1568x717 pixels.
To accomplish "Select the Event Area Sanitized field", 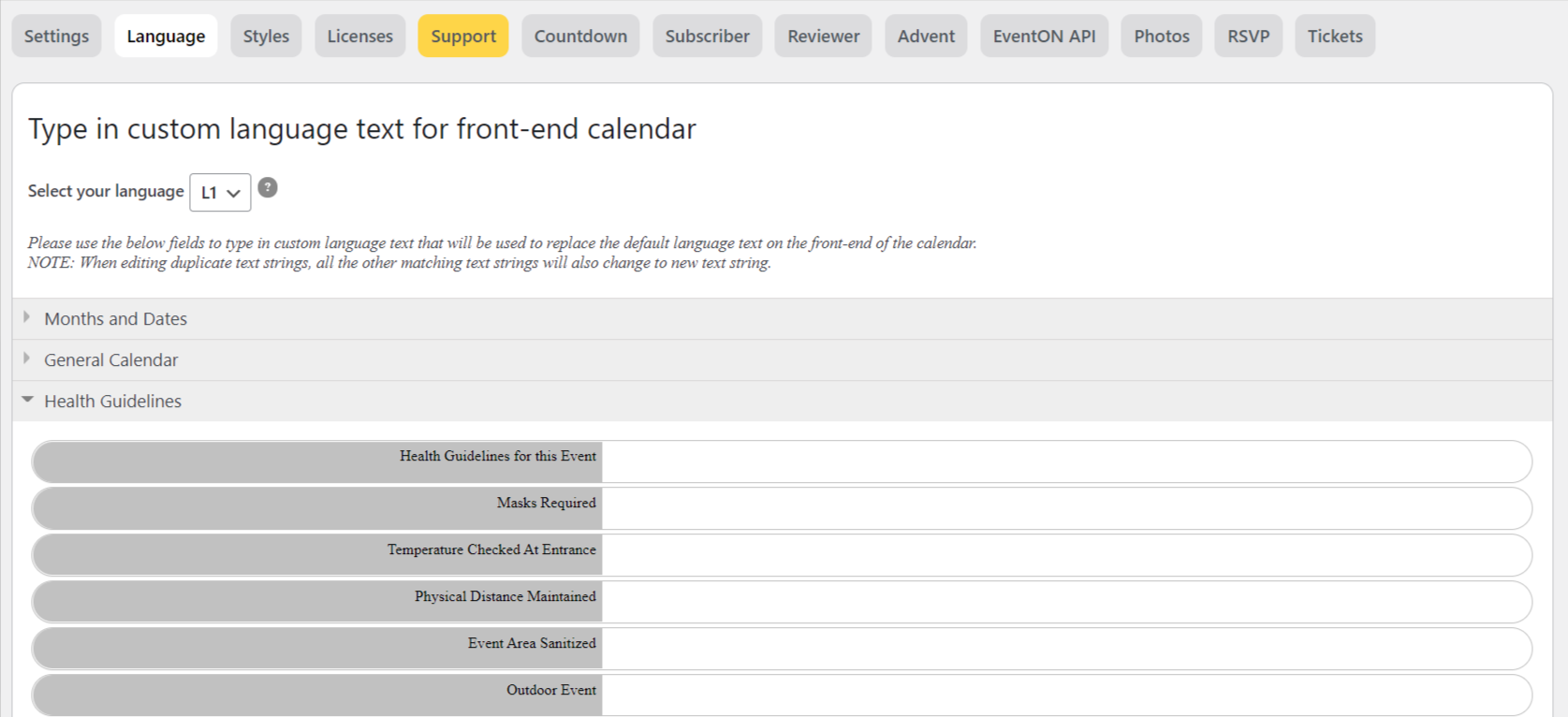I will [x=1065, y=649].
